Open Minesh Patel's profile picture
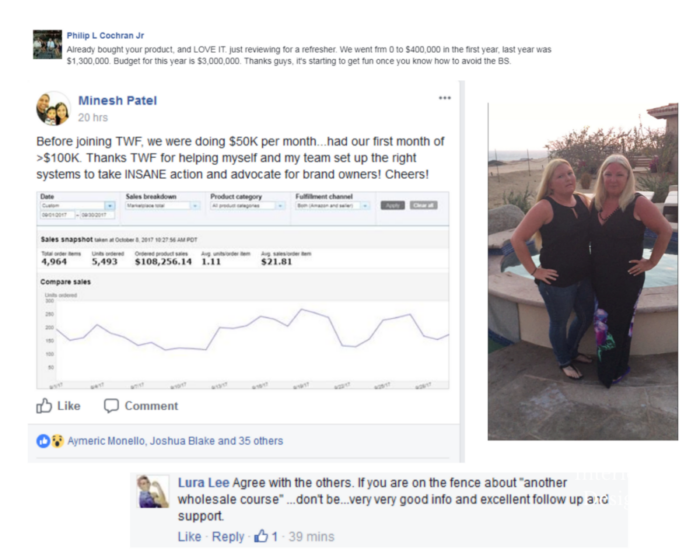 click(53, 109)
